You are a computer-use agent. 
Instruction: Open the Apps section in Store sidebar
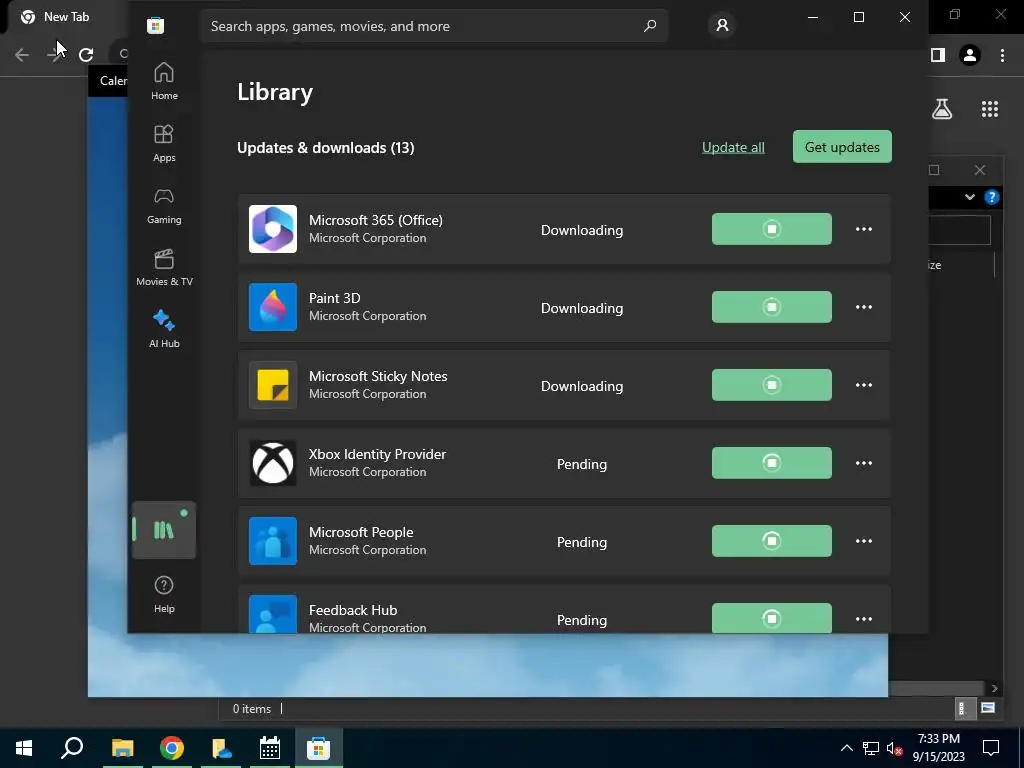164,143
